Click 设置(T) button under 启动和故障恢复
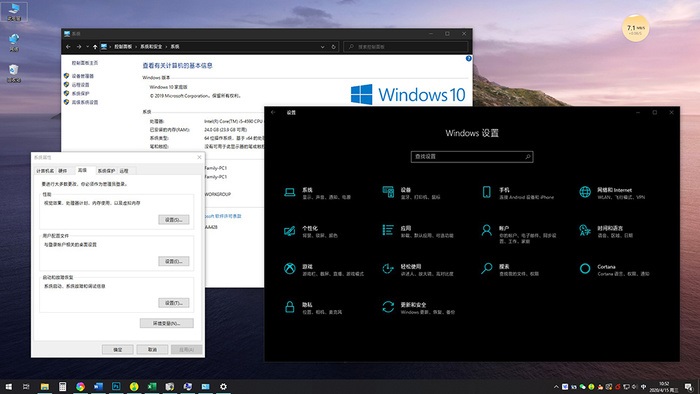This screenshot has height=394, width=700. (174, 303)
